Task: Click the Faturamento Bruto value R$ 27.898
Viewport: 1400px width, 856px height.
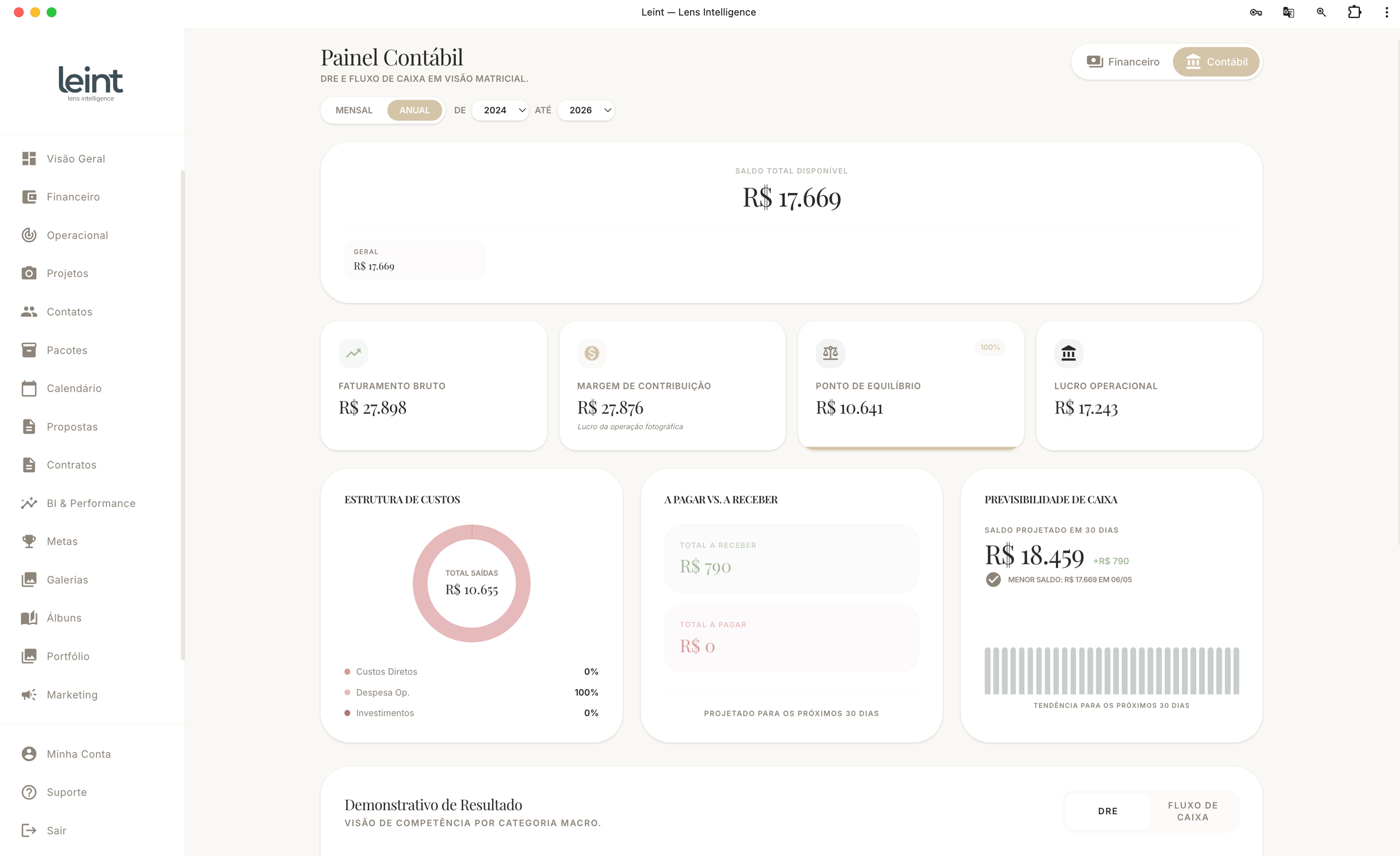Action: 372,408
